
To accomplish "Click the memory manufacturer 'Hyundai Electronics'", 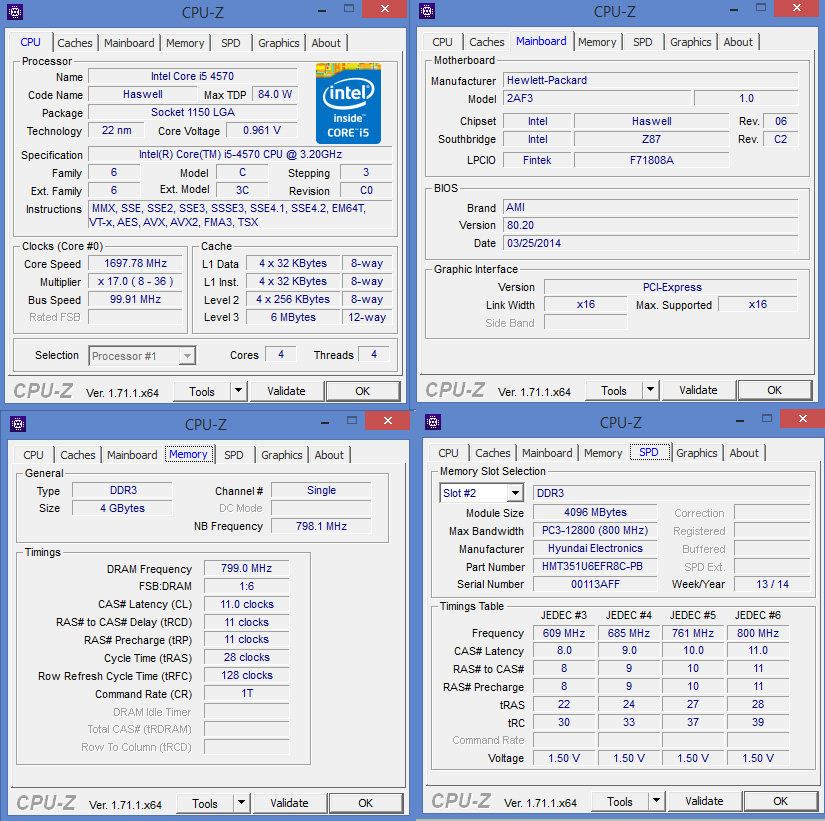I will [x=595, y=548].
